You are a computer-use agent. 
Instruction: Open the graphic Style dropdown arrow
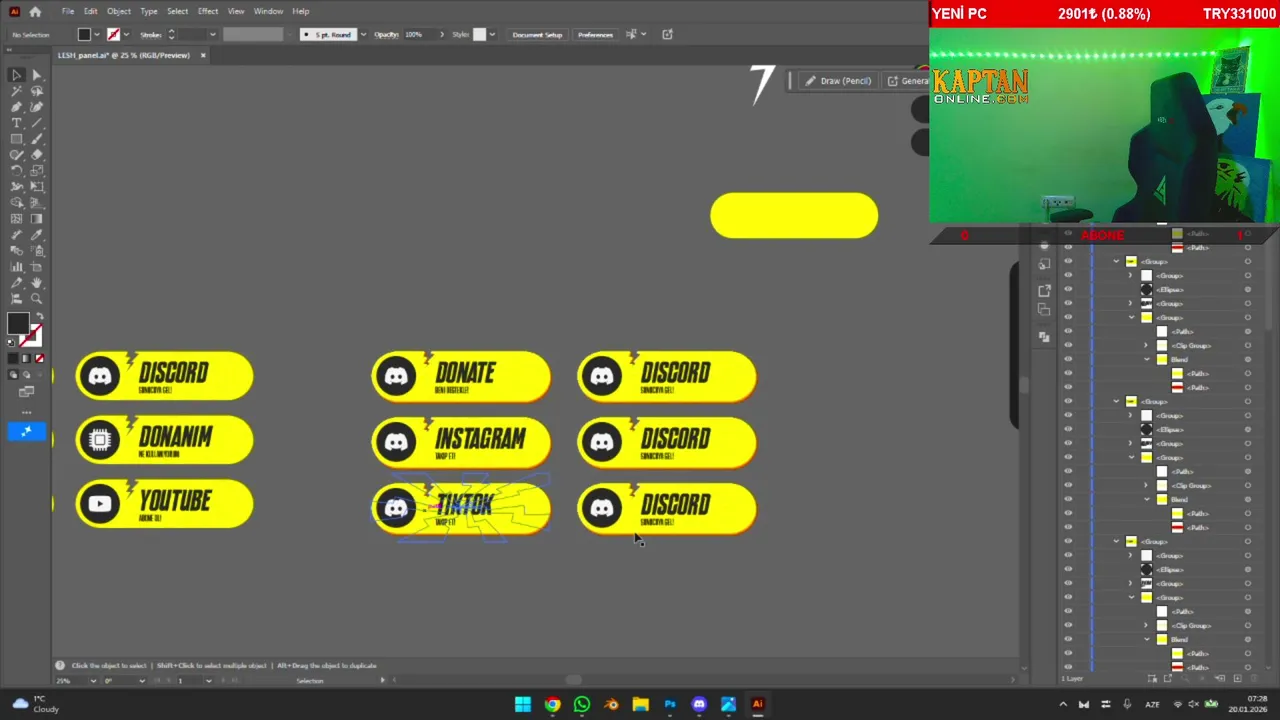491,34
